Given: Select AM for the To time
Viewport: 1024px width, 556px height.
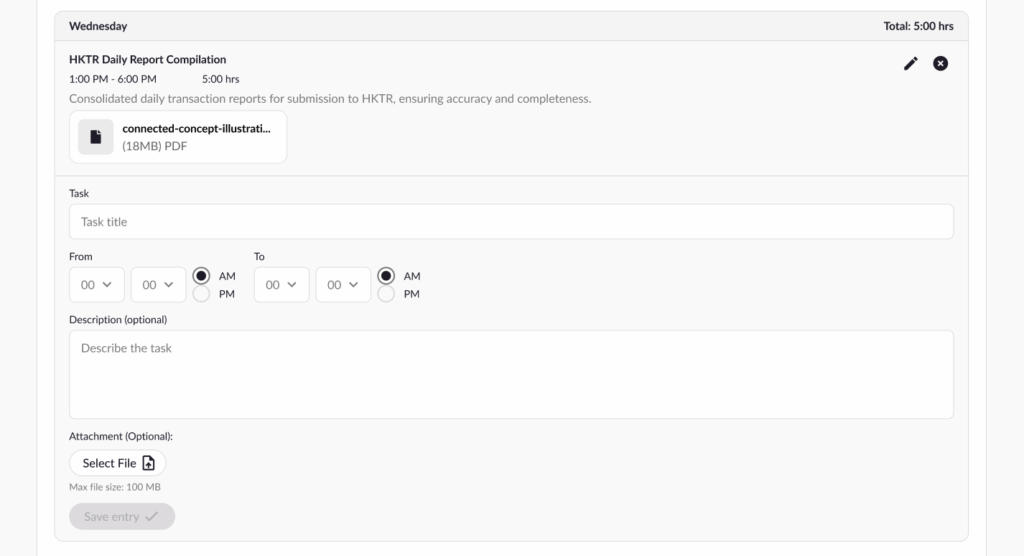Looking at the screenshot, I should coord(386,276).
